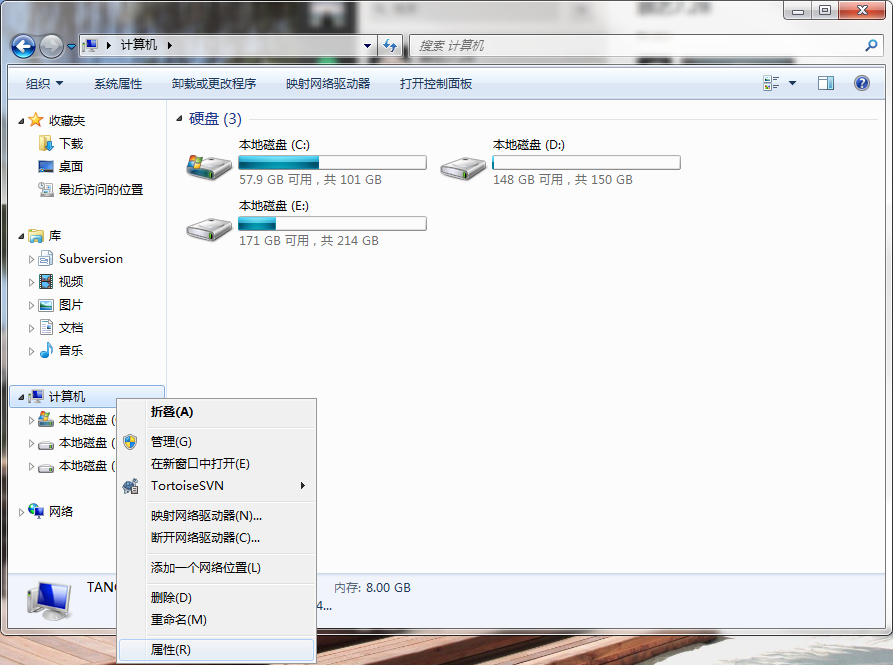Open the 组织 menu
893x665 pixels.
(44, 84)
